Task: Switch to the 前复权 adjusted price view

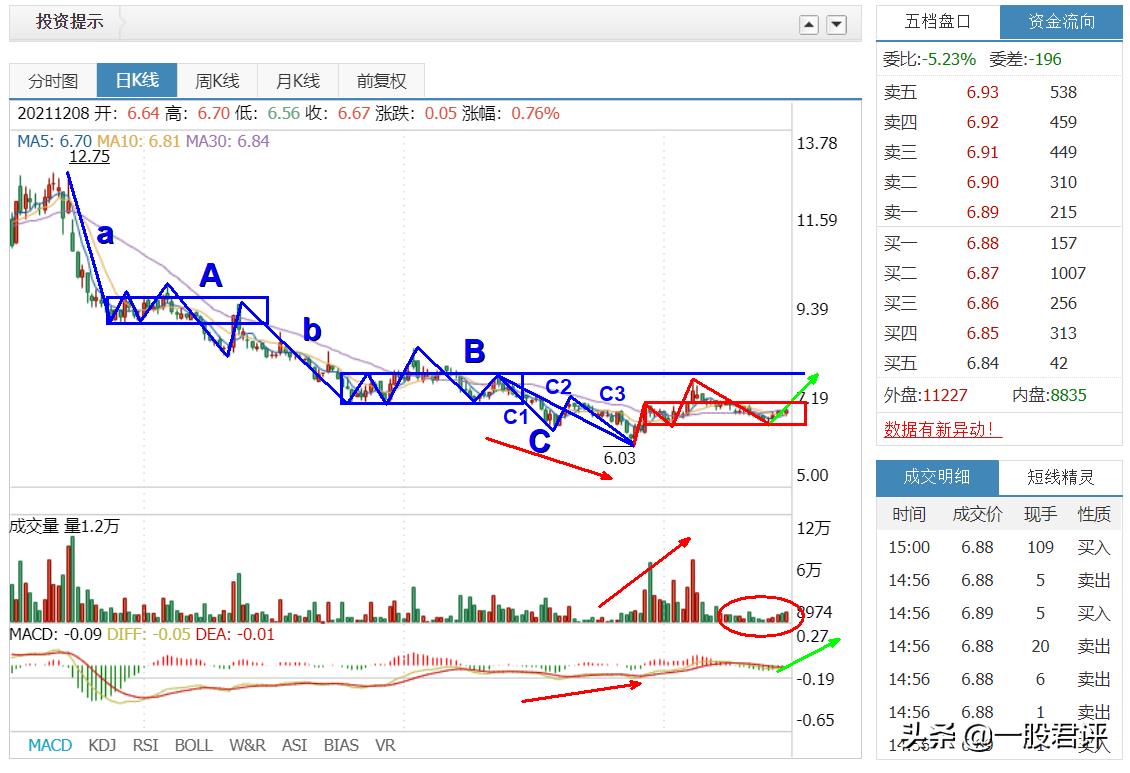Action: pyautogui.click(x=381, y=80)
